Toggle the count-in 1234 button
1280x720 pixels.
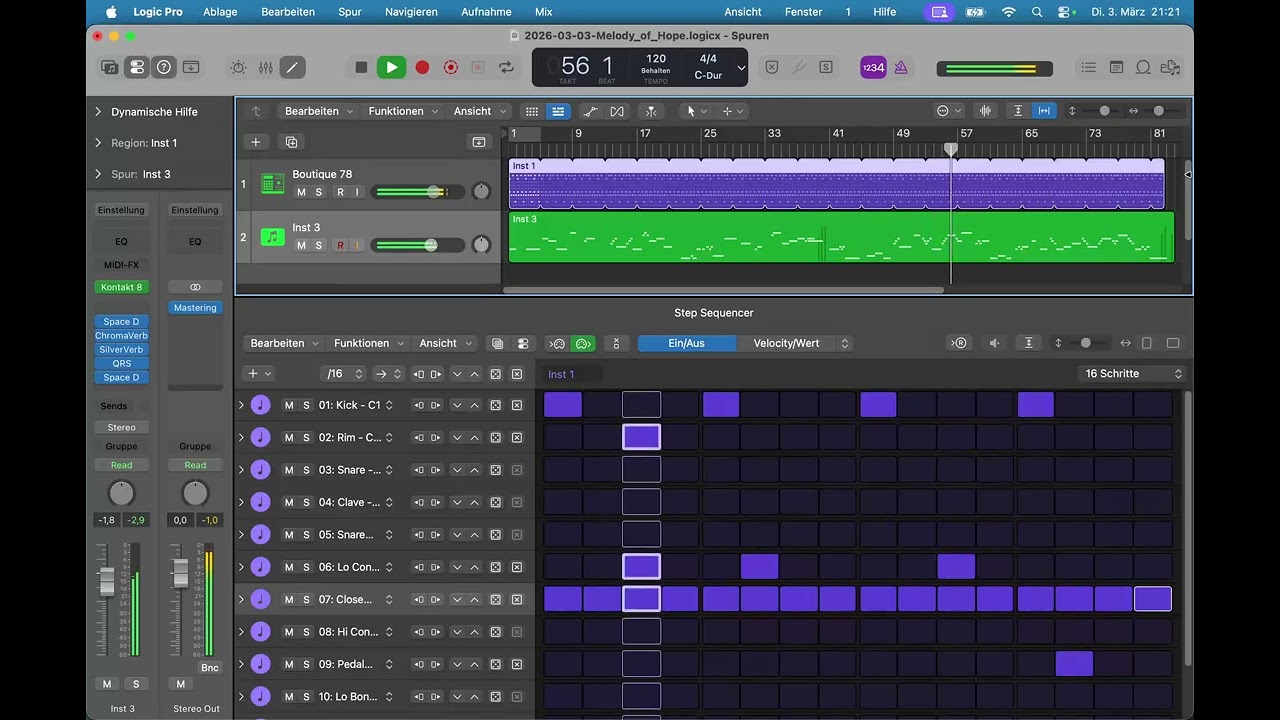point(873,67)
